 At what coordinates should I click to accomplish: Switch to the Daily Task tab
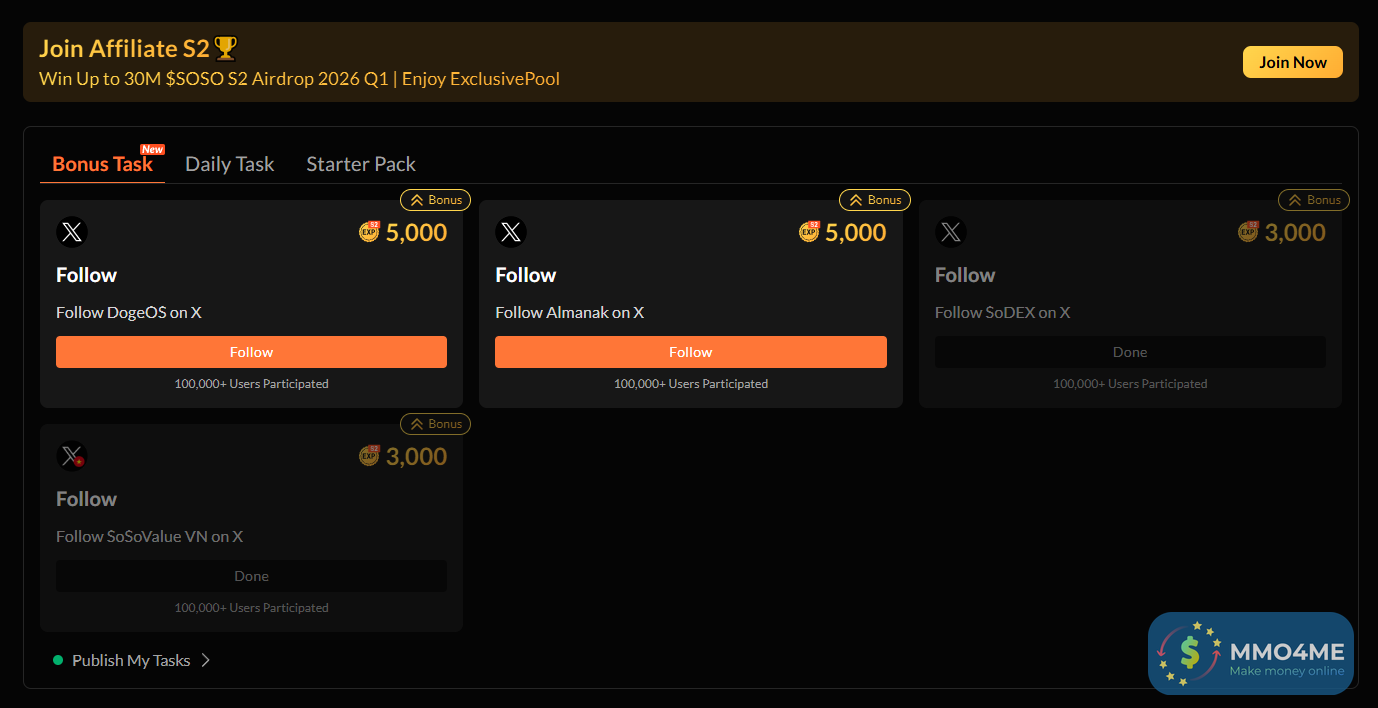coord(229,164)
